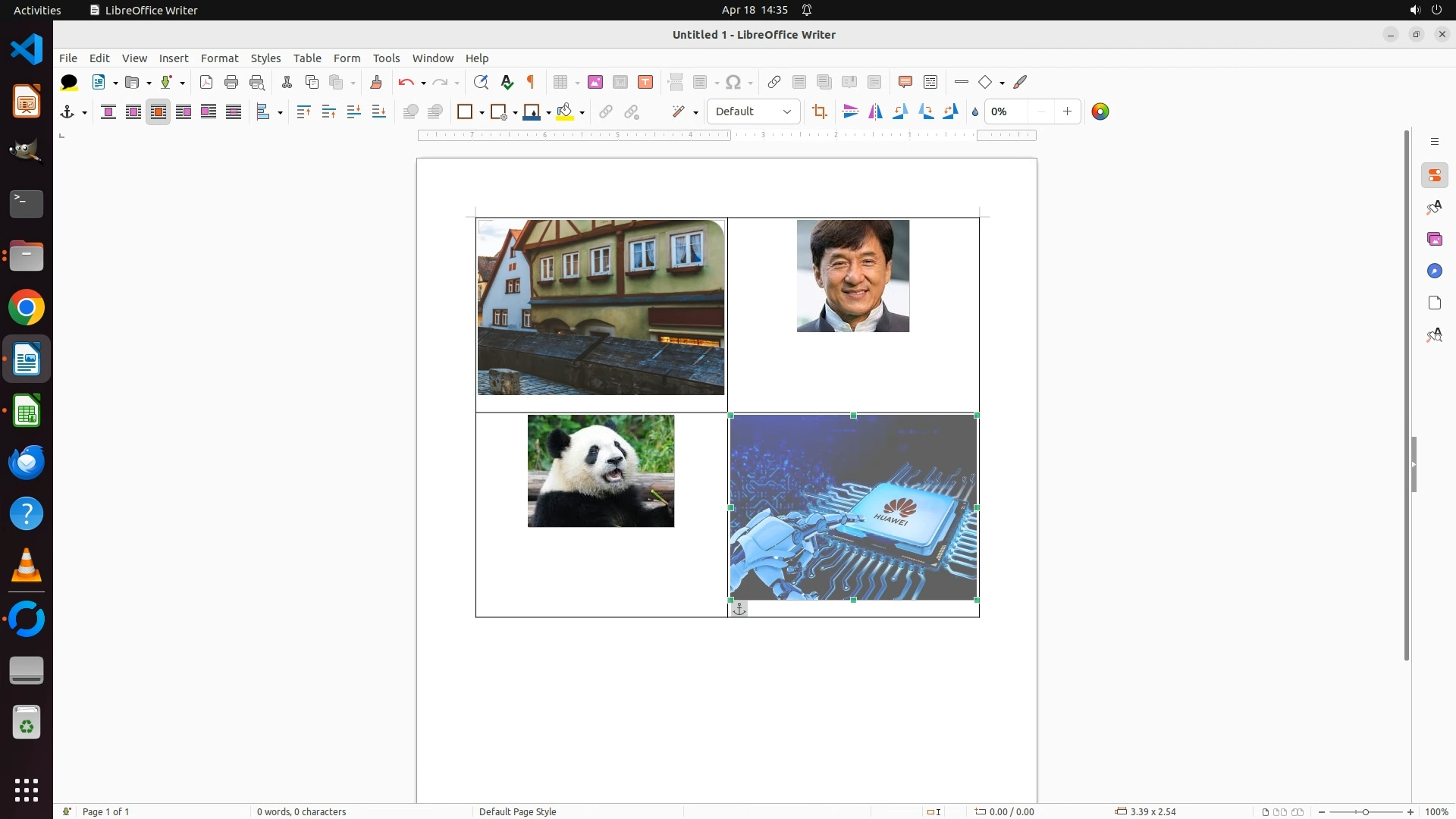This screenshot has height=819, width=1456.
Task: Rotate the image 90° left
Action: coord(901,111)
